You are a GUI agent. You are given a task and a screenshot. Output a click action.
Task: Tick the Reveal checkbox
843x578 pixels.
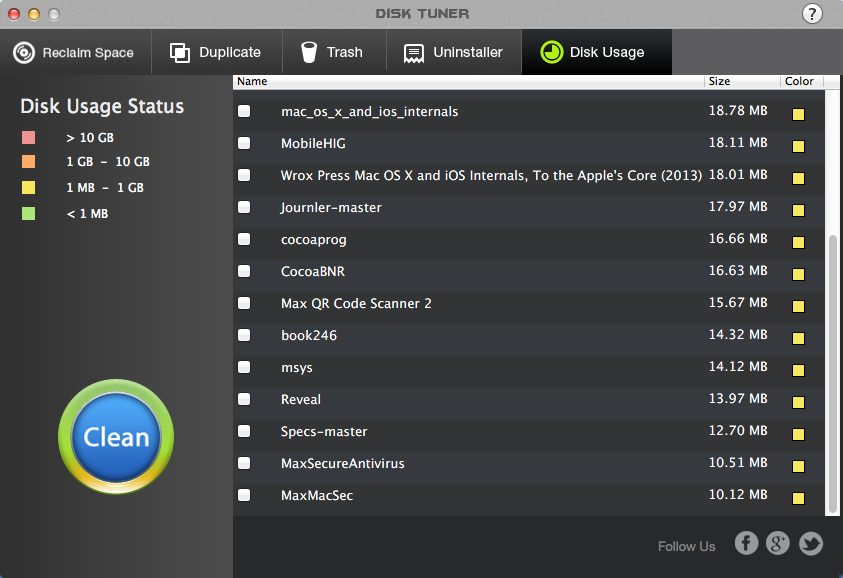coord(244,399)
